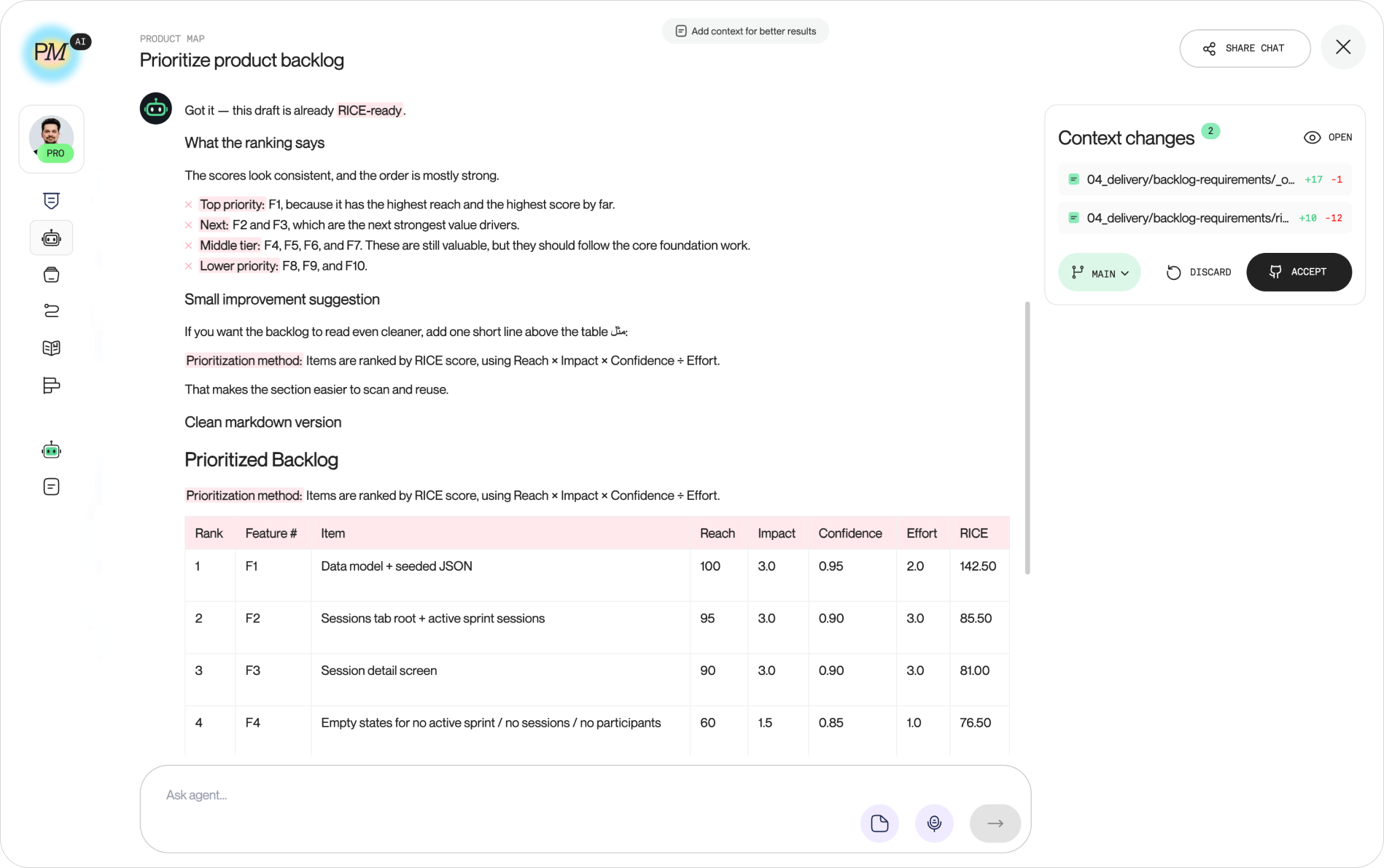1384x868 pixels.
Task: Open the note icon at the sidebar bottom
Action: point(51,486)
